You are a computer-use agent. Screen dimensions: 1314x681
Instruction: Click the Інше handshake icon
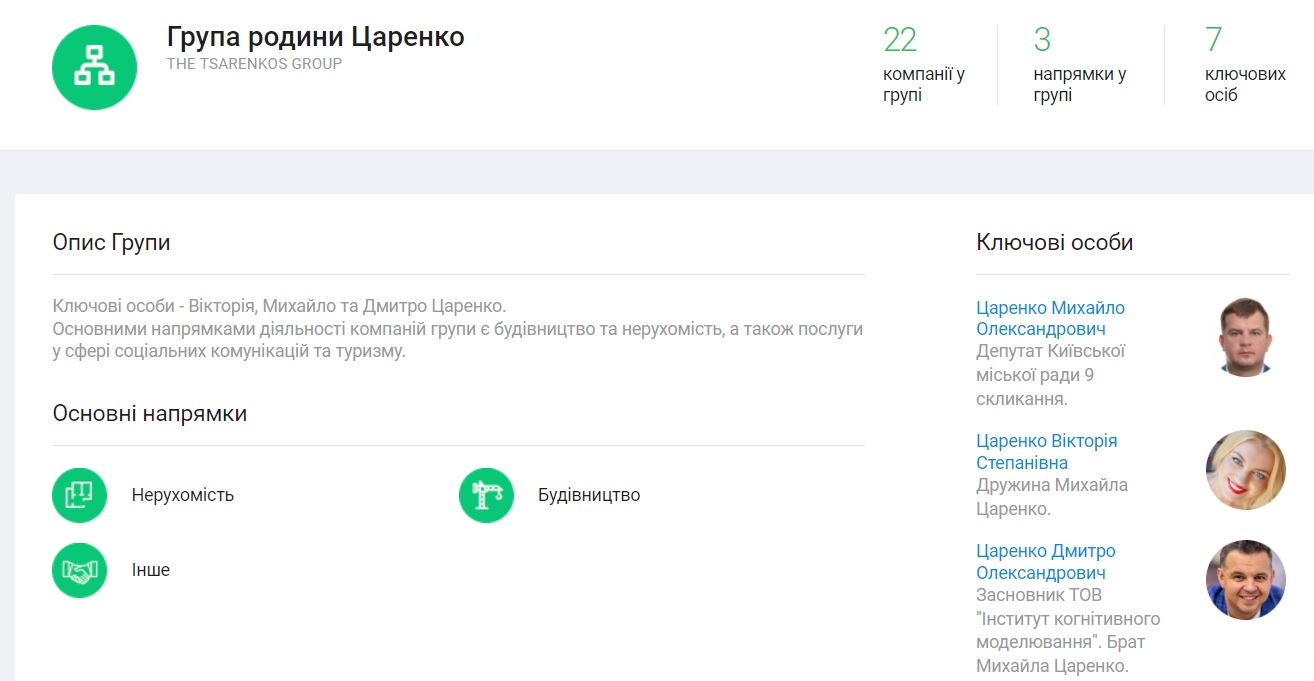(79, 570)
